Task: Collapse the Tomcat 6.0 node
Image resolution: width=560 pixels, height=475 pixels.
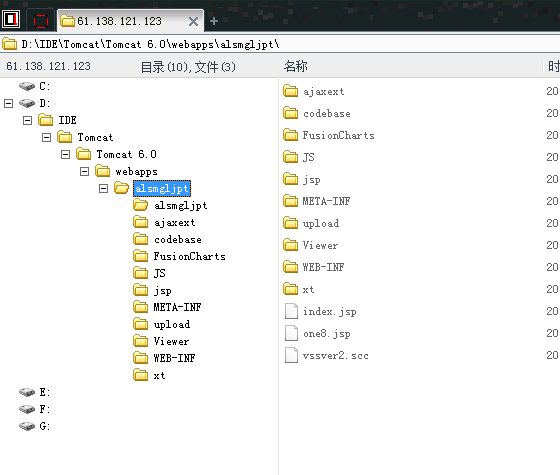Action: (x=65, y=154)
